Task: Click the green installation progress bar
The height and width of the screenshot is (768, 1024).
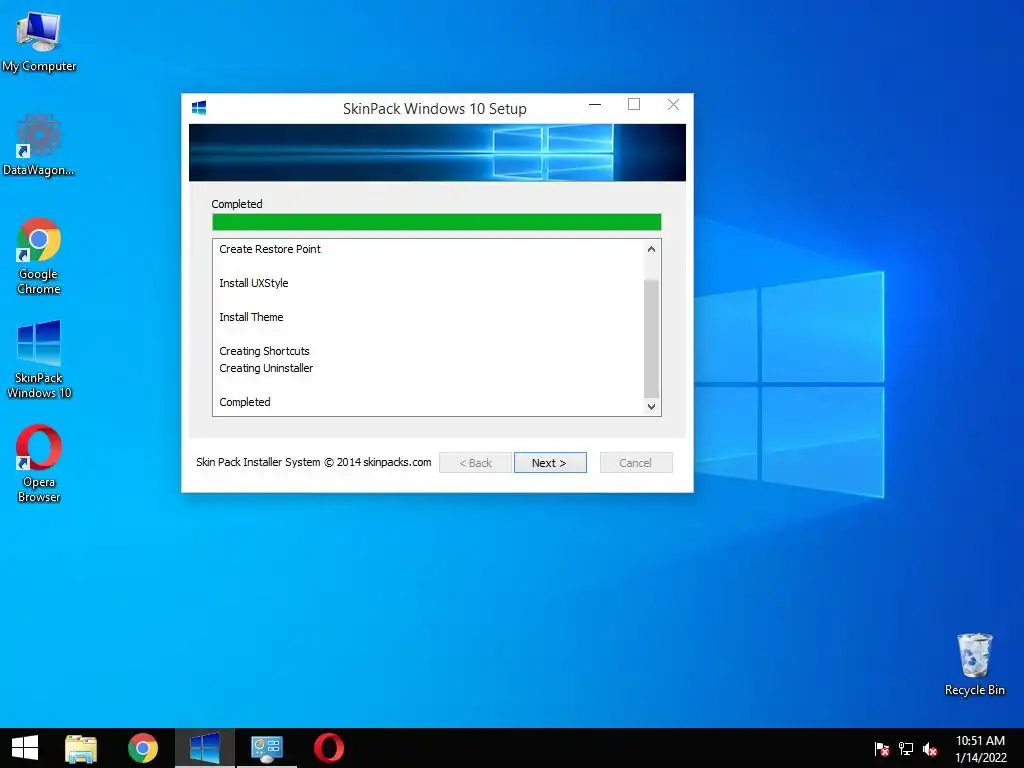Action: 437,222
